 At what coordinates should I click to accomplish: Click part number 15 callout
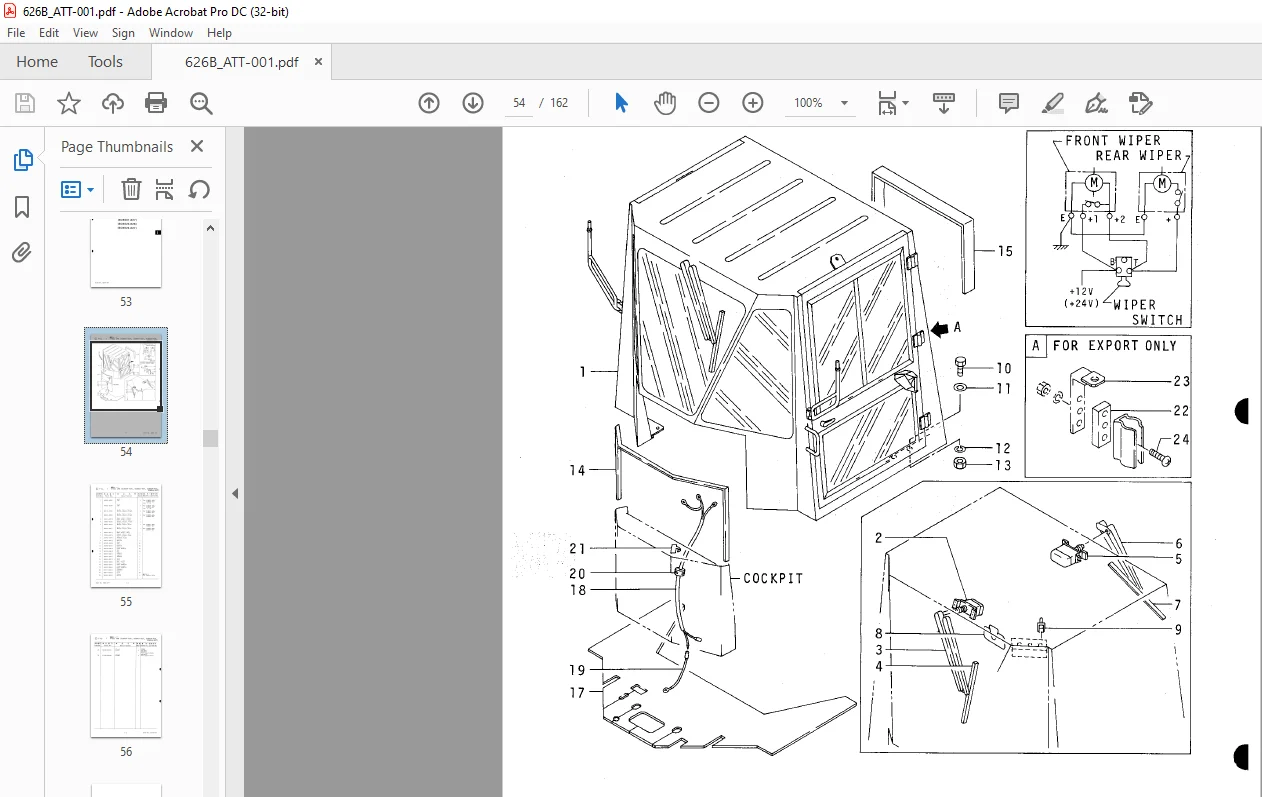point(1005,251)
